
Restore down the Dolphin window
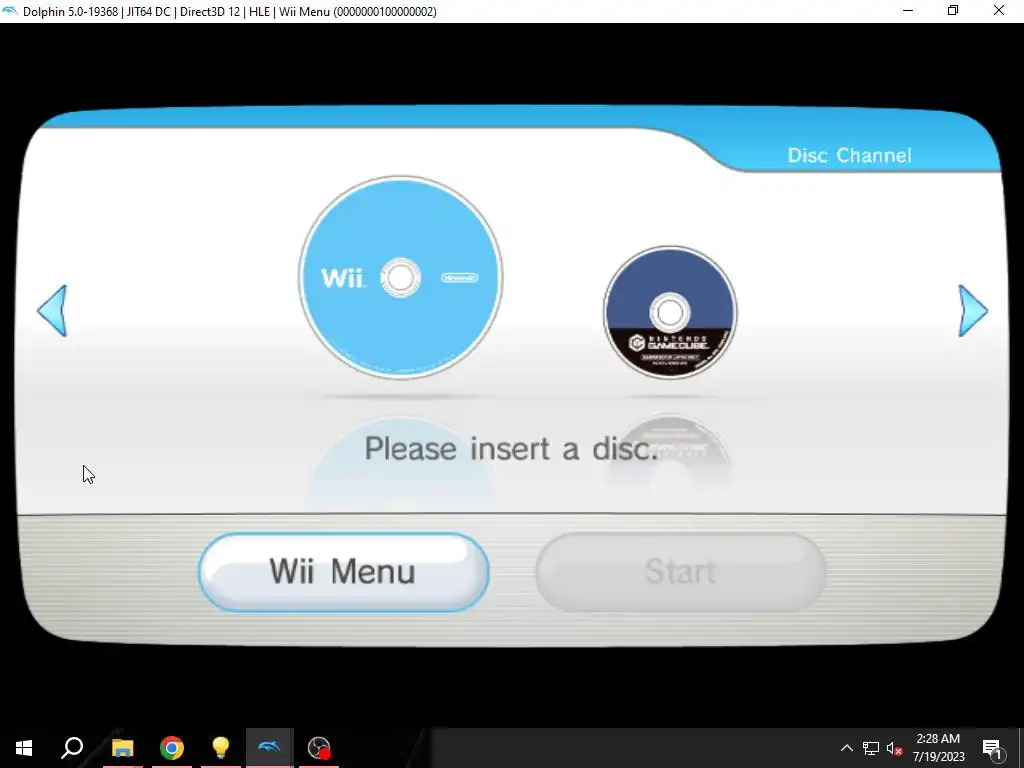[x=953, y=11]
